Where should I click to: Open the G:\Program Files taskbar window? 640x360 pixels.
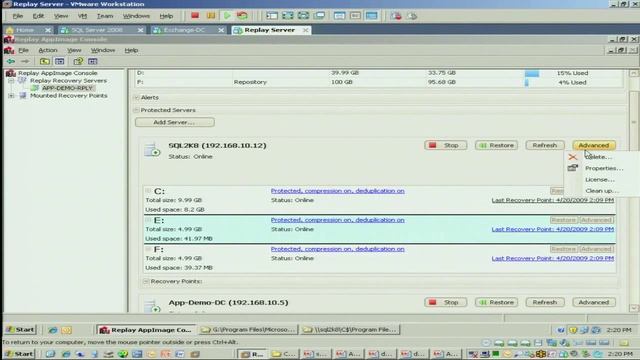[248, 329]
